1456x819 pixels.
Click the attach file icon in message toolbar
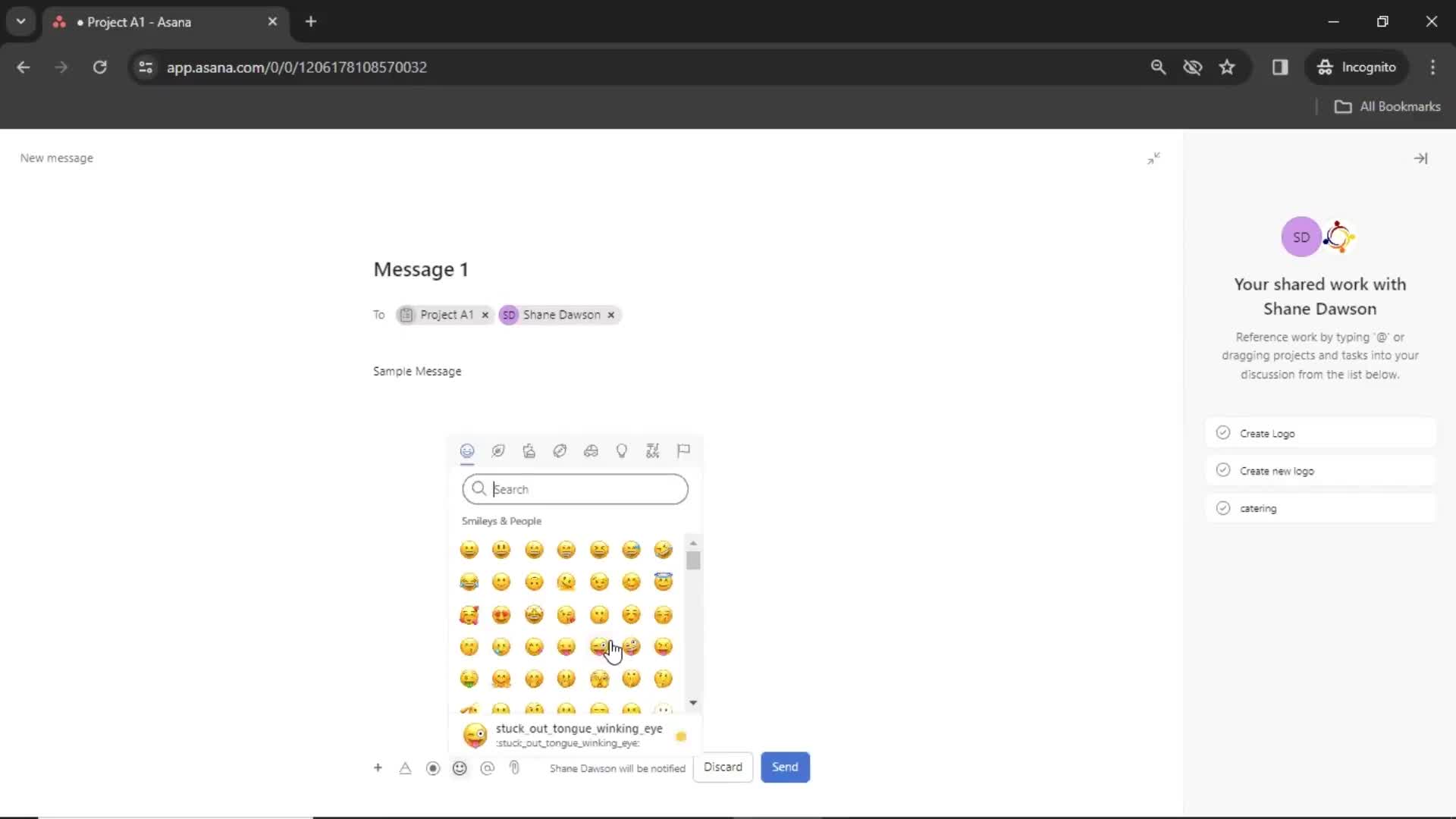(x=516, y=767)
